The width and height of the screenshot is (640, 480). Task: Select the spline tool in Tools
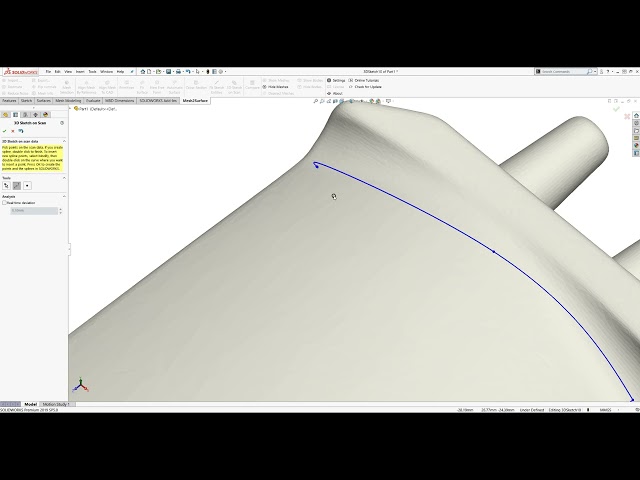pyautogui.click(x=17, y=186)
